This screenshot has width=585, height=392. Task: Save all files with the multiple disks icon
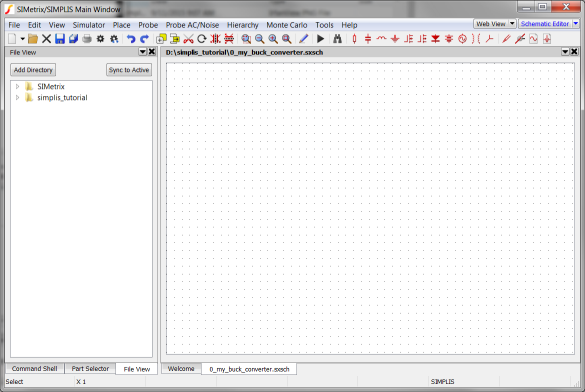73,39
